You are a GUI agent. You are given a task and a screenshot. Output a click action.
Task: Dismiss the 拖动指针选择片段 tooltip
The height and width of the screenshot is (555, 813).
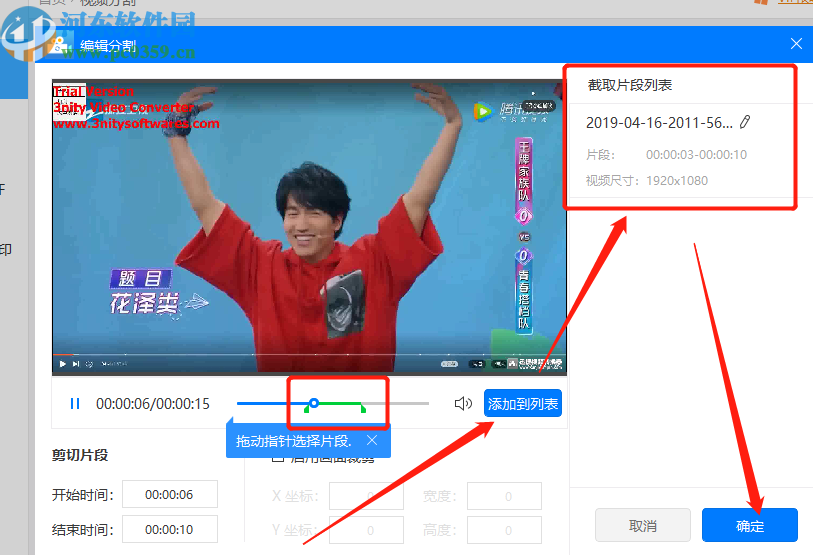pos(372,440)
